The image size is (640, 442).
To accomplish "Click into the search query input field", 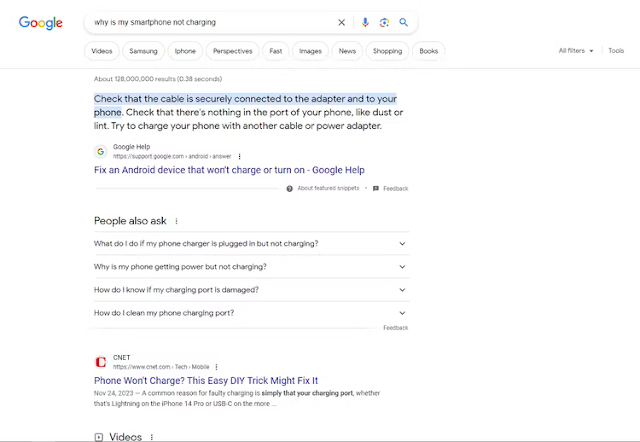I will (x=212, y=22).
